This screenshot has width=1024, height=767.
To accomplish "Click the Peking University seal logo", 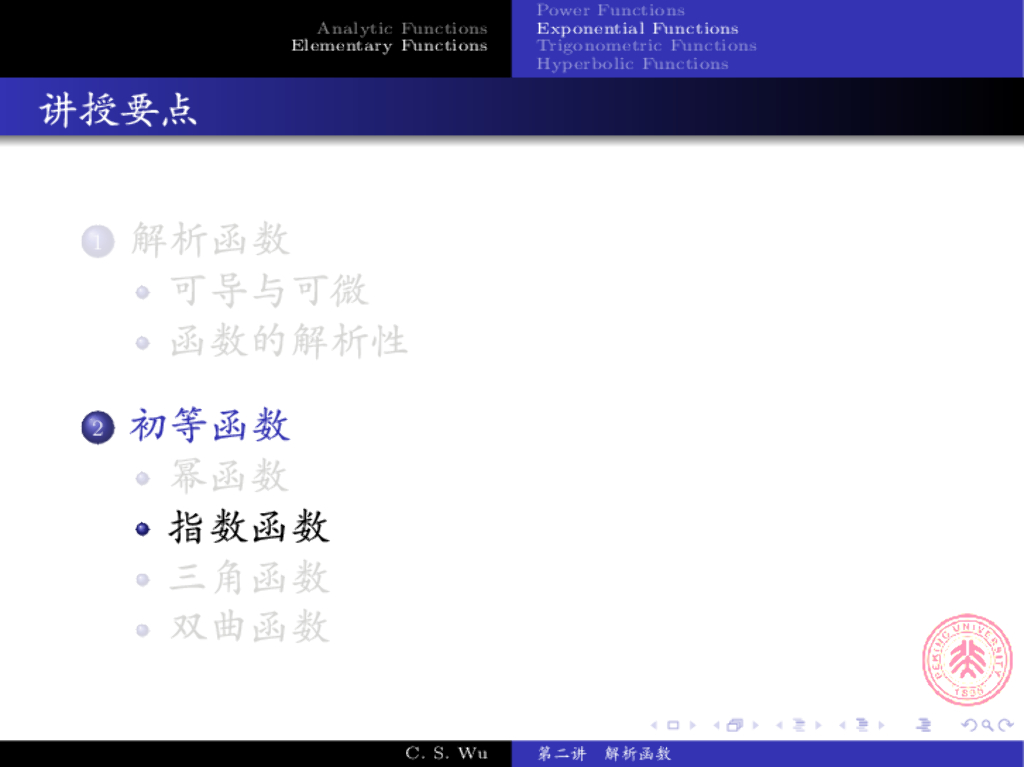I will pos(967,659).
